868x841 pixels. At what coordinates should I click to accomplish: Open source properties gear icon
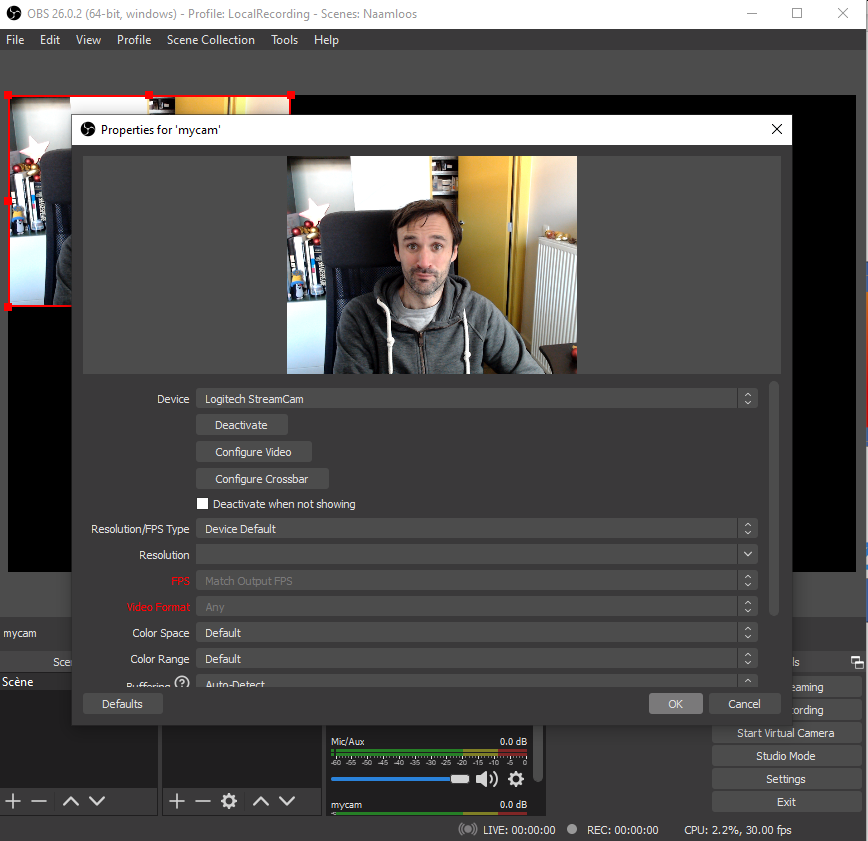point(229,801)
